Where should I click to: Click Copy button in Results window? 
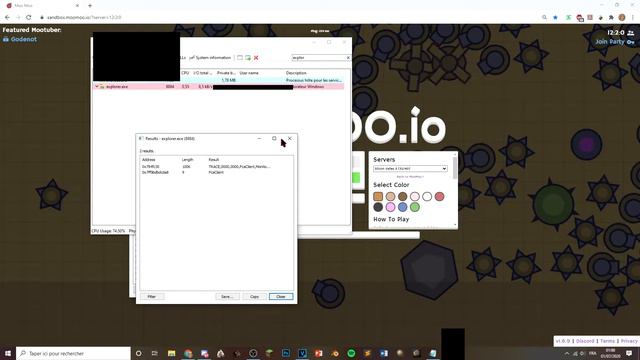point(254,296)
